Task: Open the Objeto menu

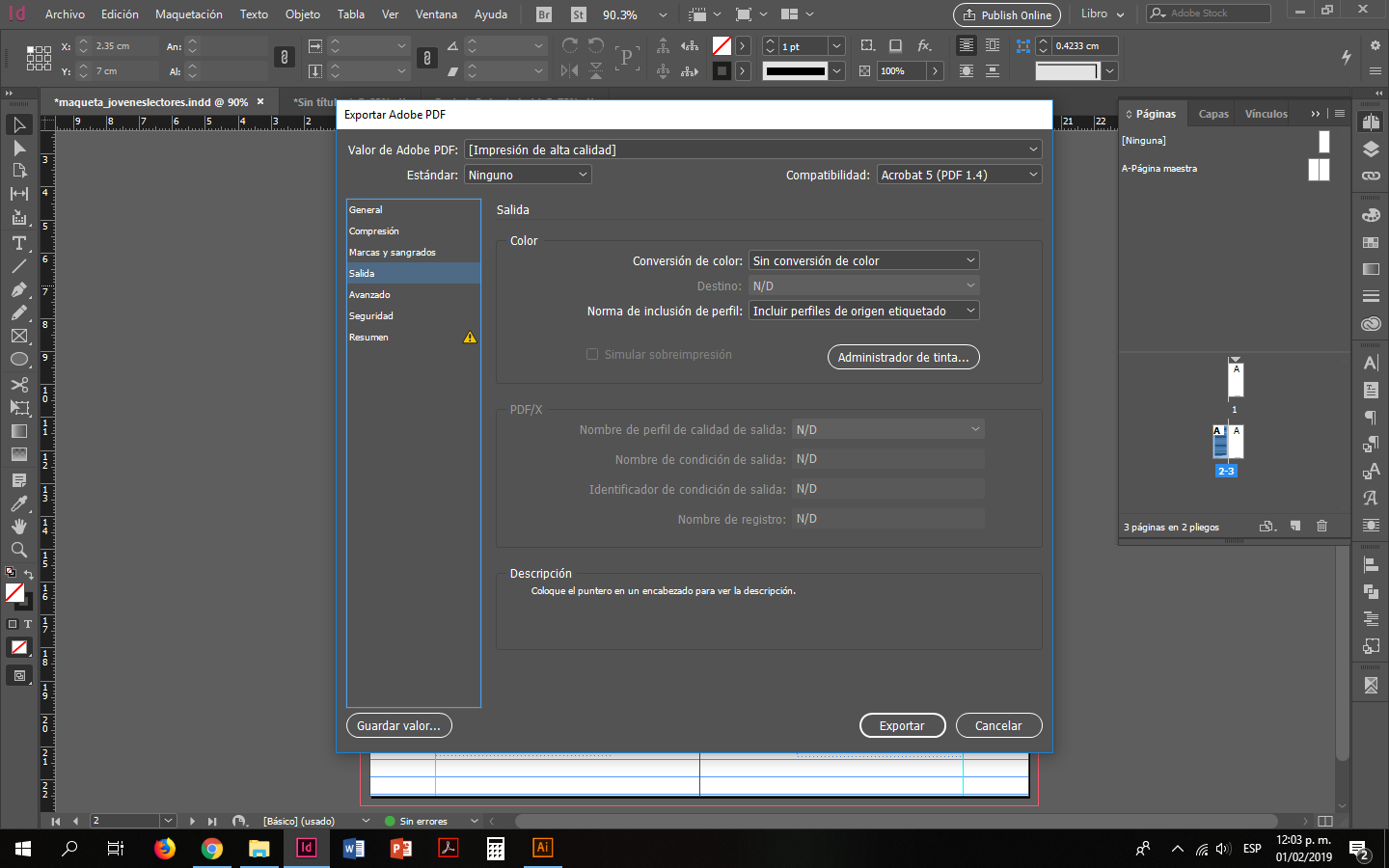Action: coord(303,14)
